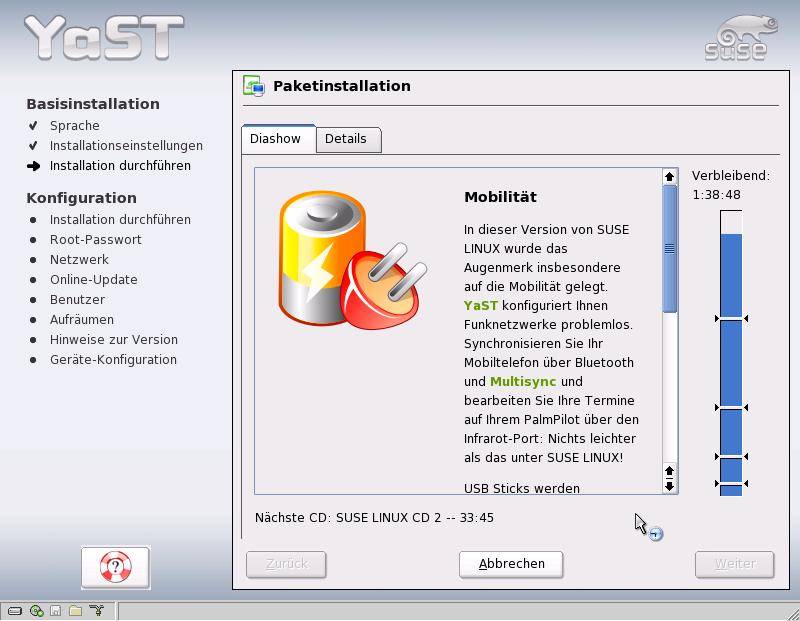Viewport: 800px width, 621px height.
Task: Click the remaining time value 1:38:48
Action: [x=716, y=195]
